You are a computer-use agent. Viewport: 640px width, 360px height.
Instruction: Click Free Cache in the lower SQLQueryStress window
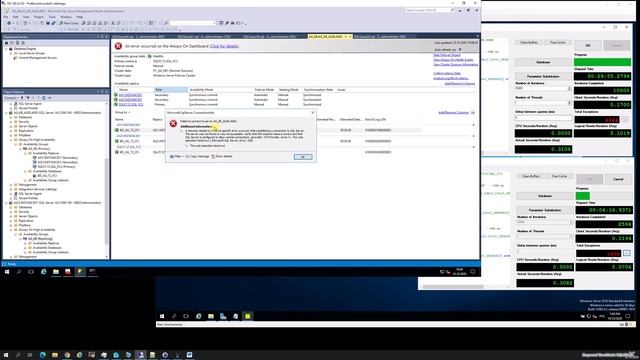(559, 176)
